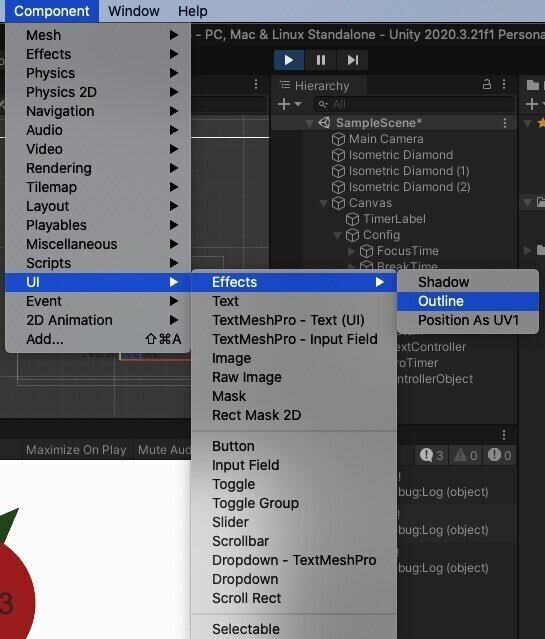545x639 pixels.
Task: Open the Window menu in menu bar
Action: coord(134,11)
